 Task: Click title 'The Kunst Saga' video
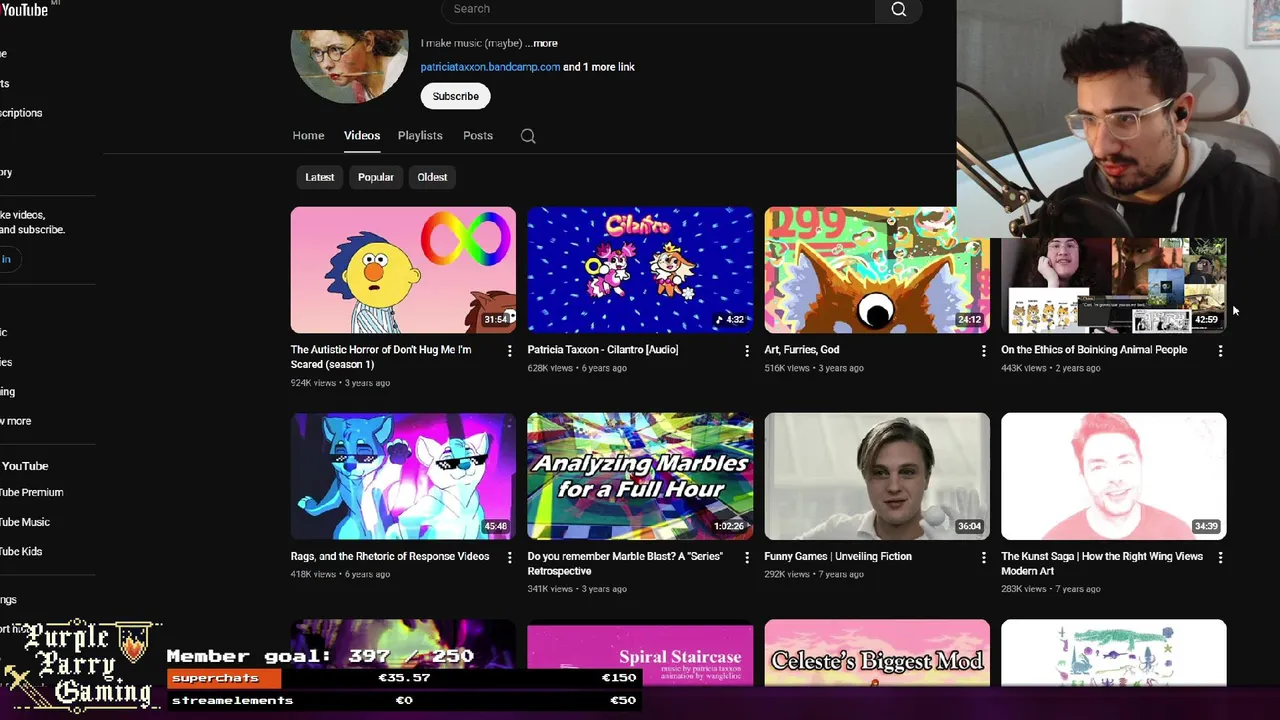(x=1102, y=563)
